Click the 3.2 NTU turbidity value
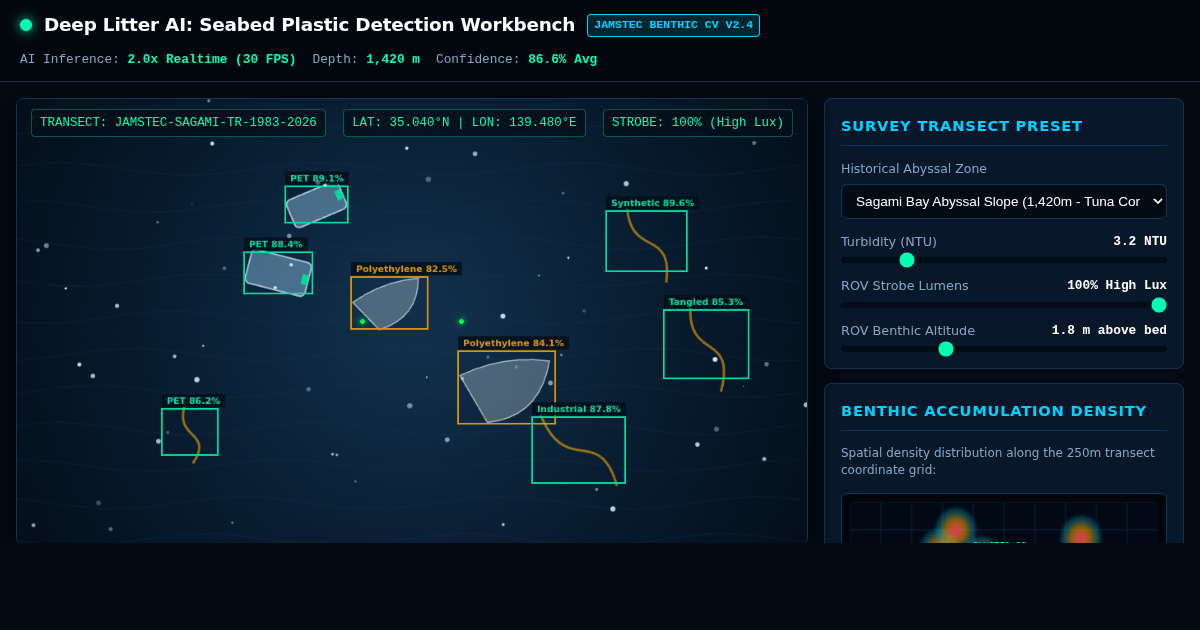The width and height of the screenshot is (1200, 630). [1140, 241]
